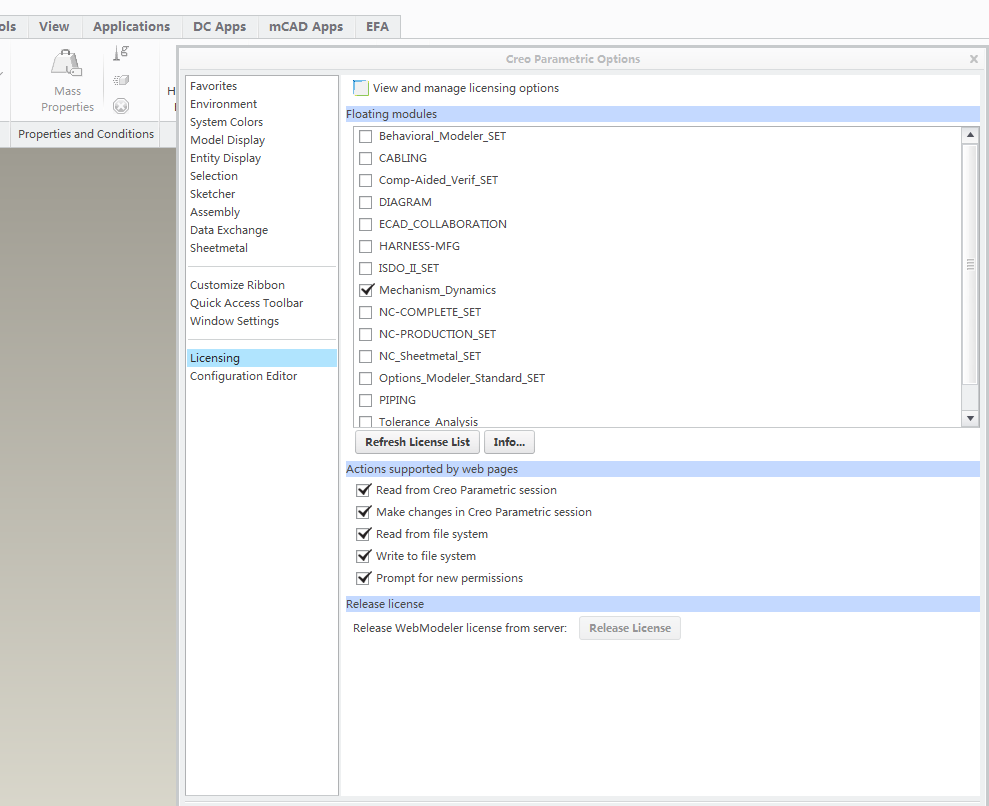Open the Mass Properties tool
Screen dimensions: 989x806
pos(67,81)
